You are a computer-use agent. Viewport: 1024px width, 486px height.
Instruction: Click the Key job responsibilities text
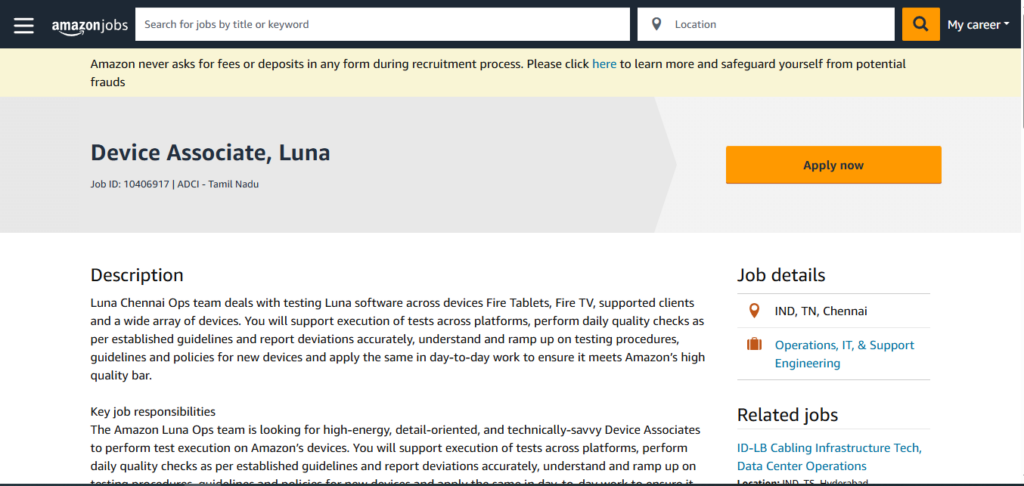point(153,412)
